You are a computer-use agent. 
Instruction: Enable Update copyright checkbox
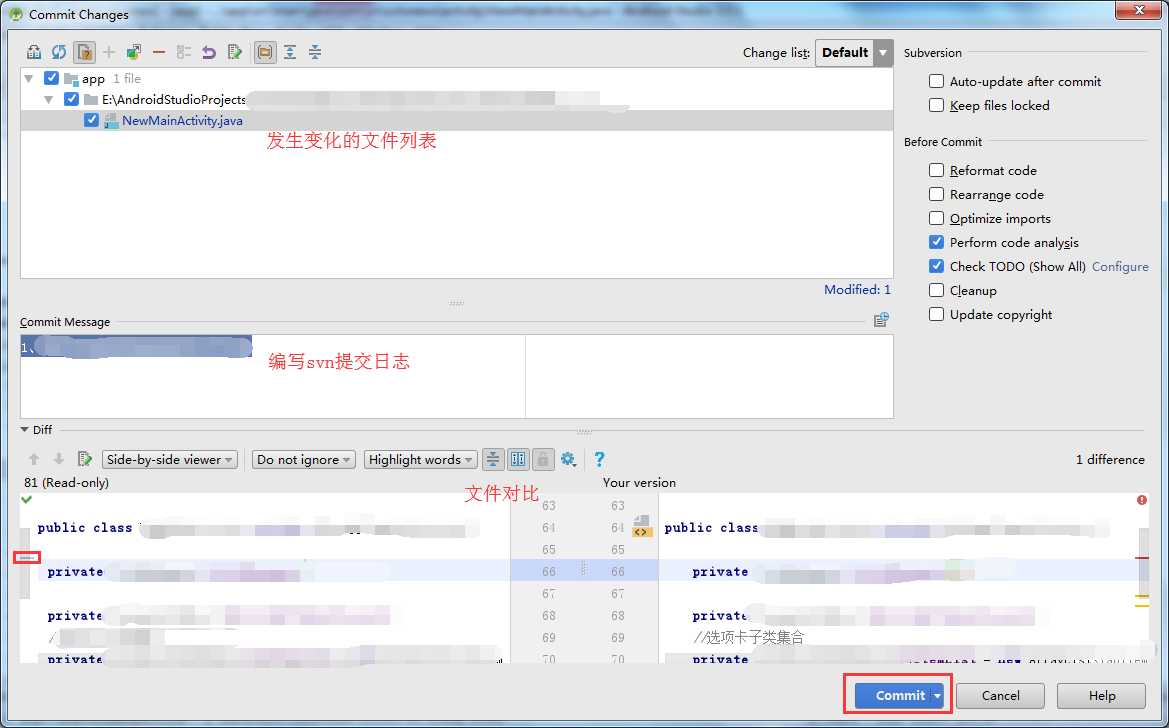coord(936,314)
